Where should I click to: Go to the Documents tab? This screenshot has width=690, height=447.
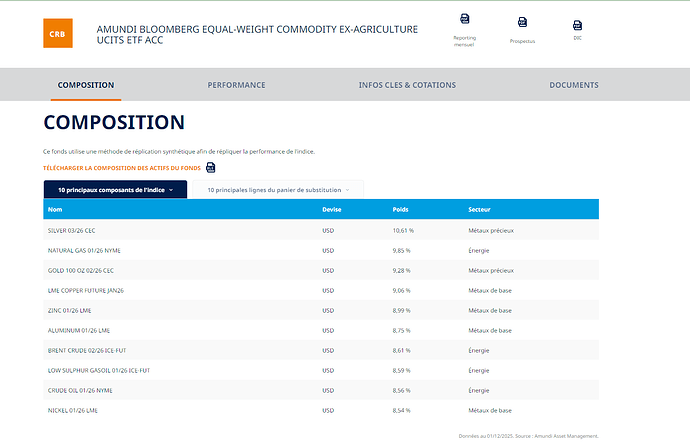574,85
